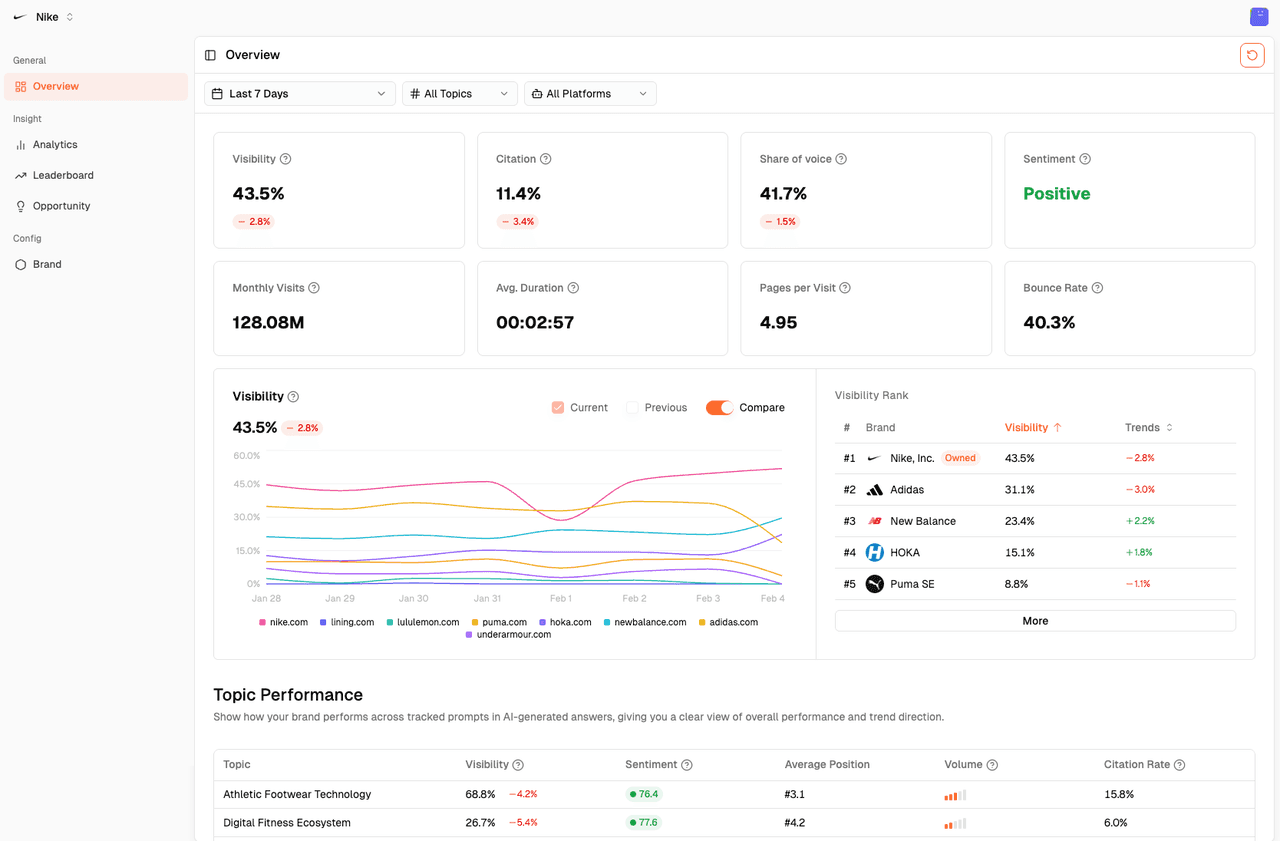
Task: Click the help icon next to Bounce Rate
Action: pyautogui.click(x=1097, y=288)
